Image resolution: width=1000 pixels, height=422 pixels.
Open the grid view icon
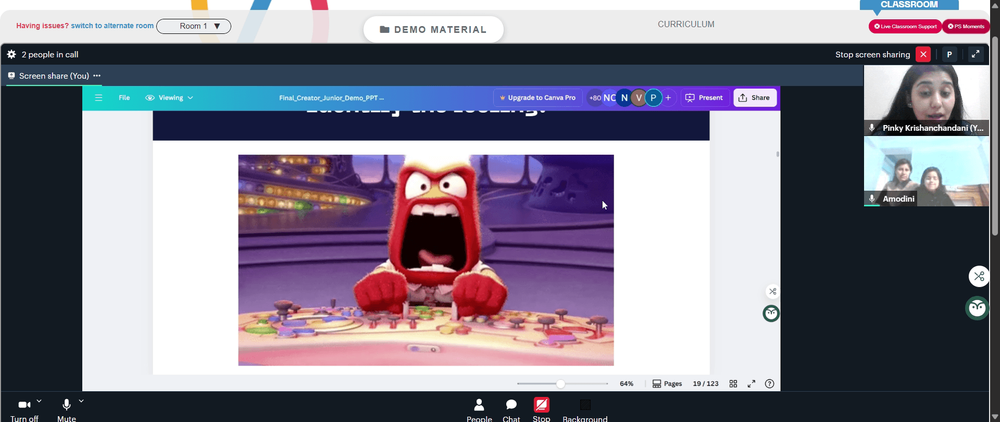(733, 384)
